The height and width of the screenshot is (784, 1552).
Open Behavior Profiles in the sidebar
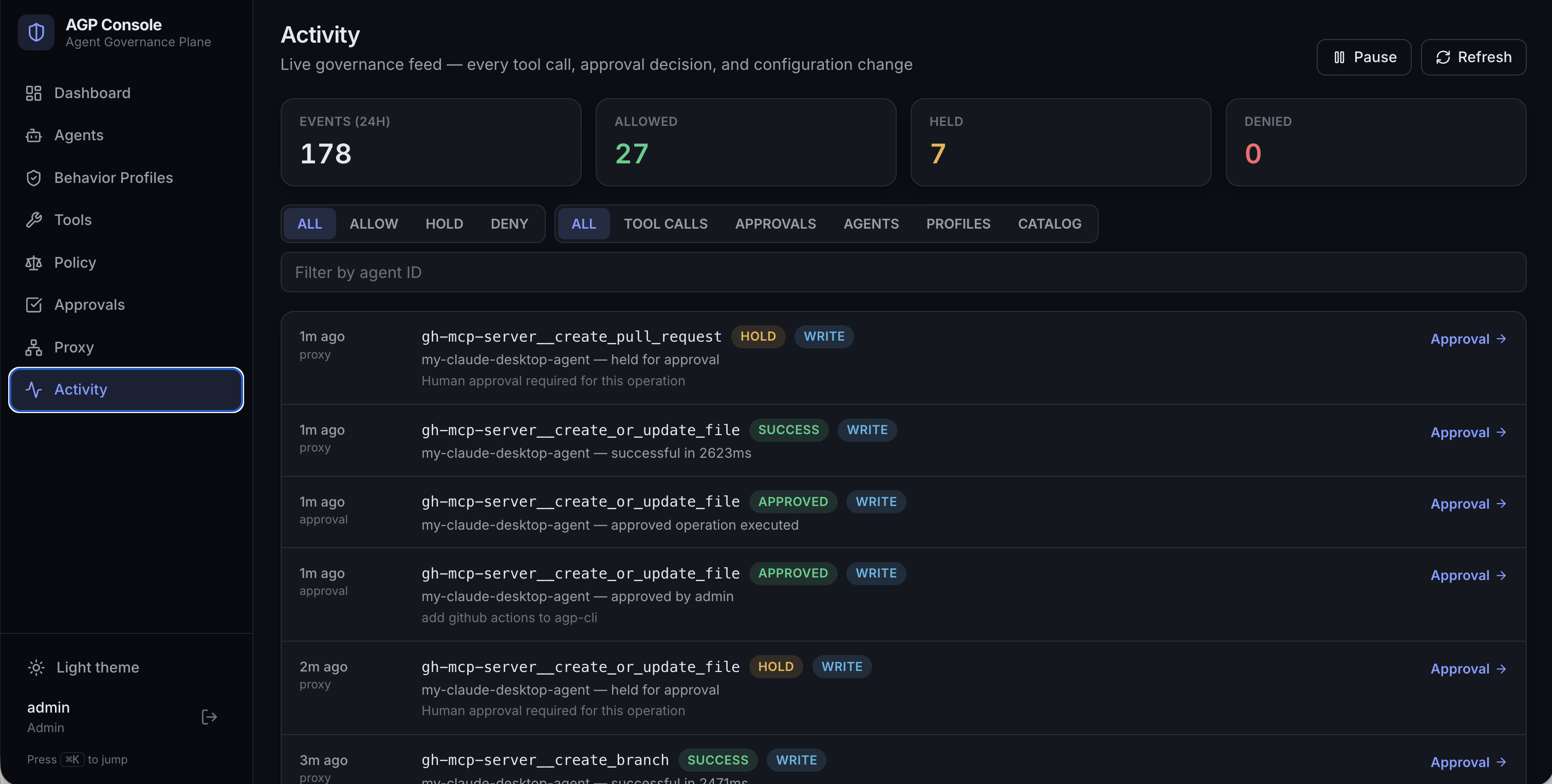pos(126,178)
